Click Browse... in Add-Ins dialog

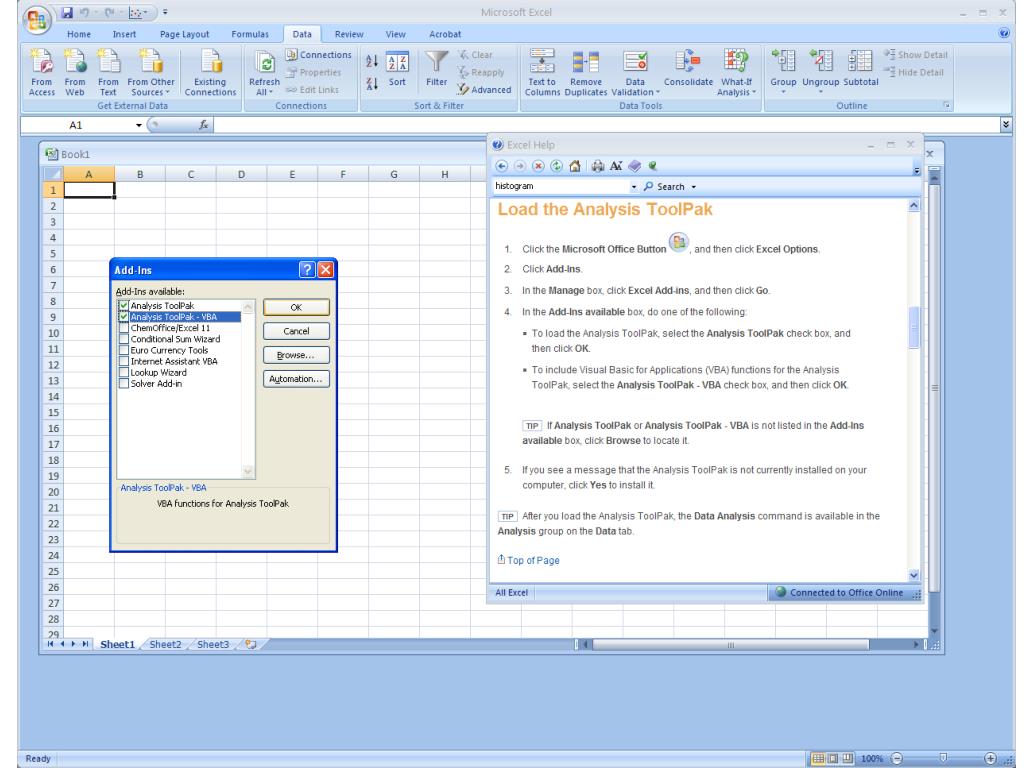(x=296, y=355)
